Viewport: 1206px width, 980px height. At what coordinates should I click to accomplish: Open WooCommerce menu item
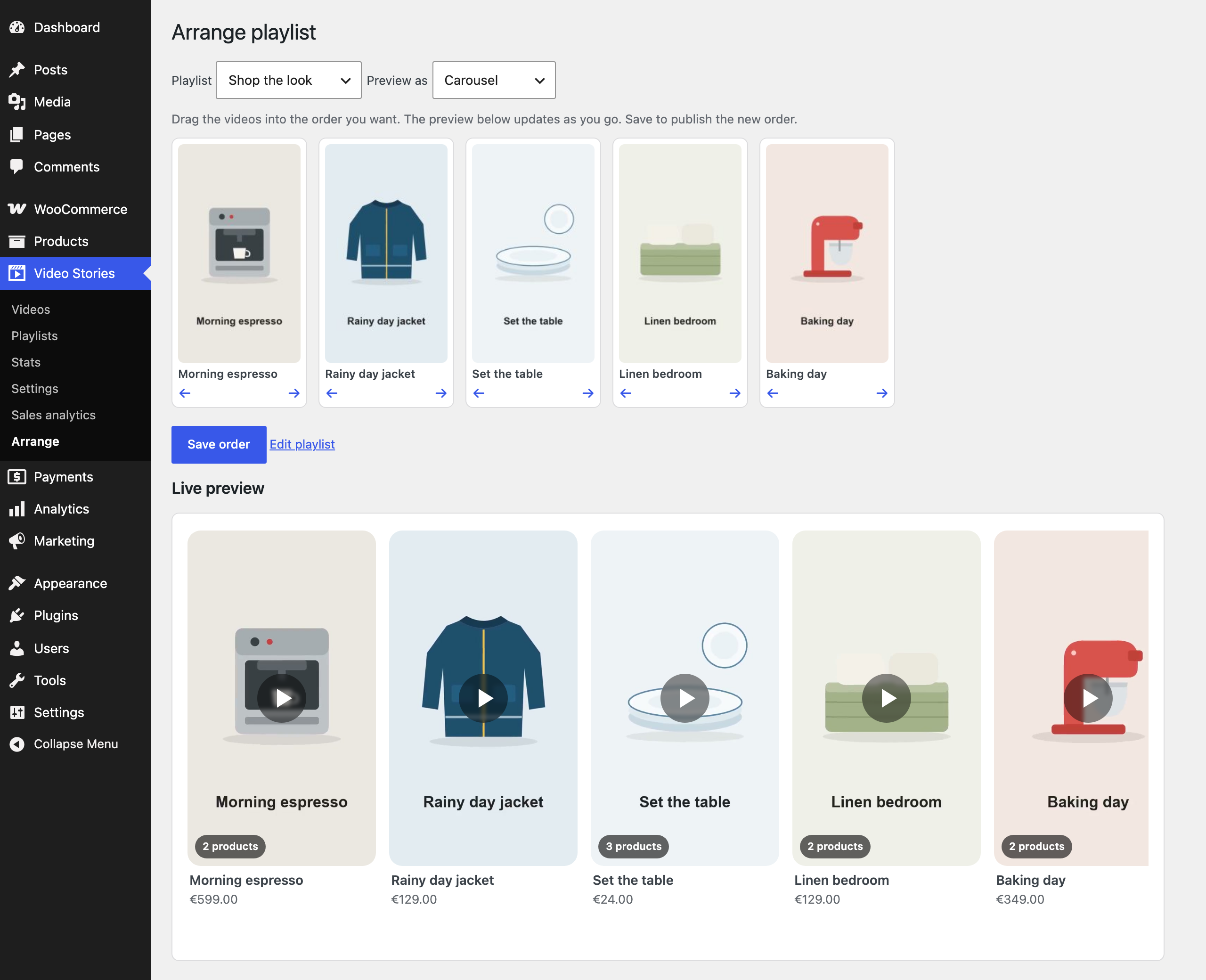(x=75, y=209)
